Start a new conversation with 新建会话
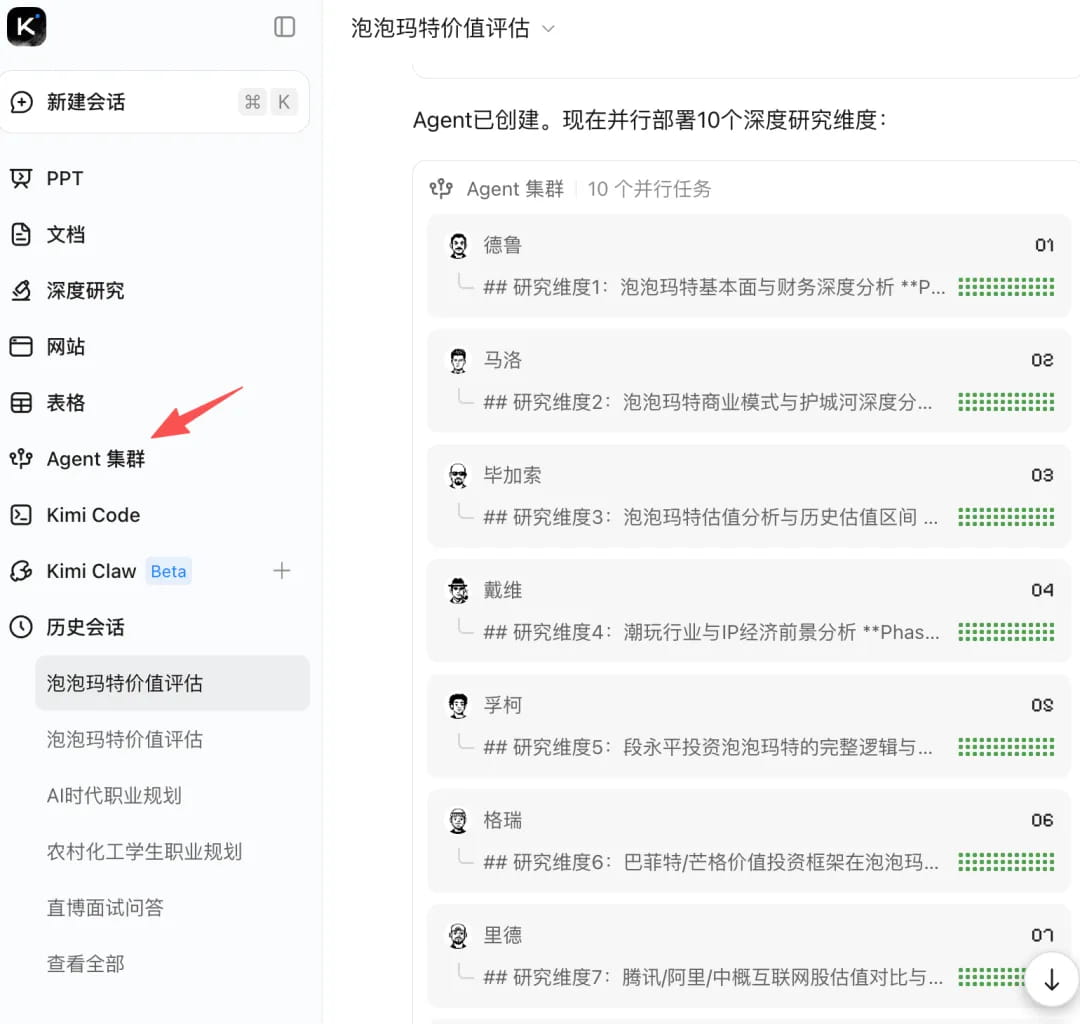 (154, 102)
